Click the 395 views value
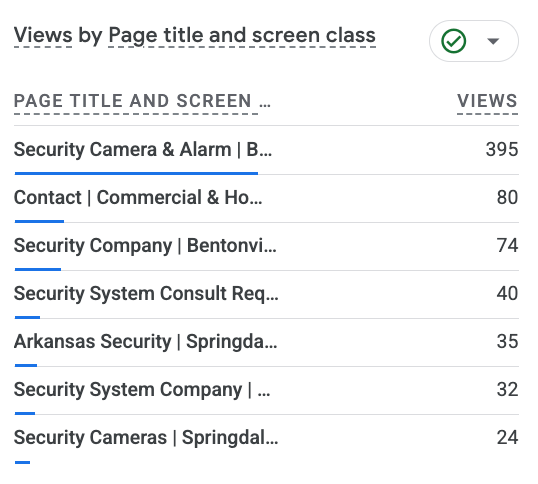The width and height of the screenshot is (538, 484). (502, 149)
